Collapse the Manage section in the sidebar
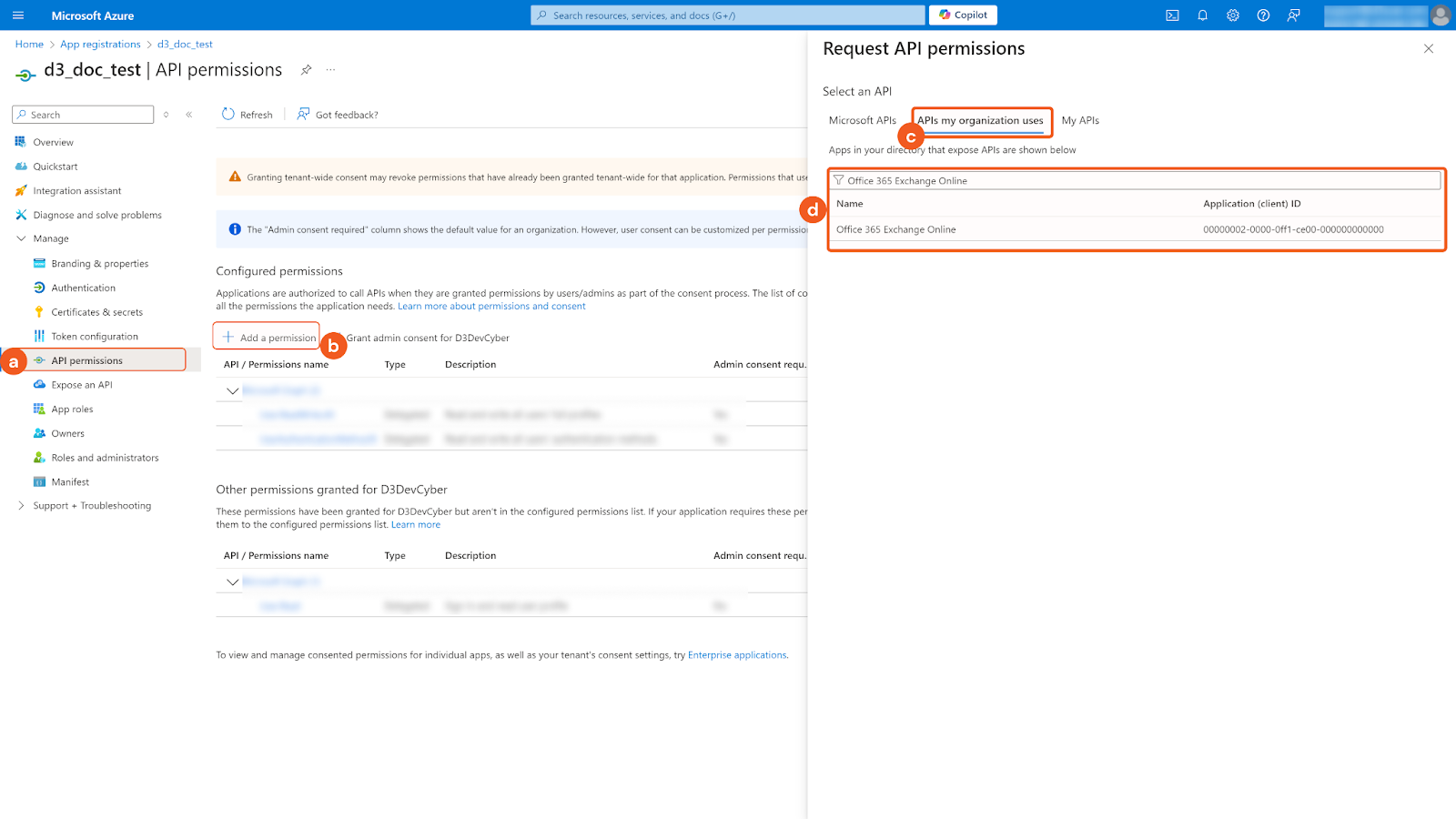1456x819 pixels. tap(21, 238)
